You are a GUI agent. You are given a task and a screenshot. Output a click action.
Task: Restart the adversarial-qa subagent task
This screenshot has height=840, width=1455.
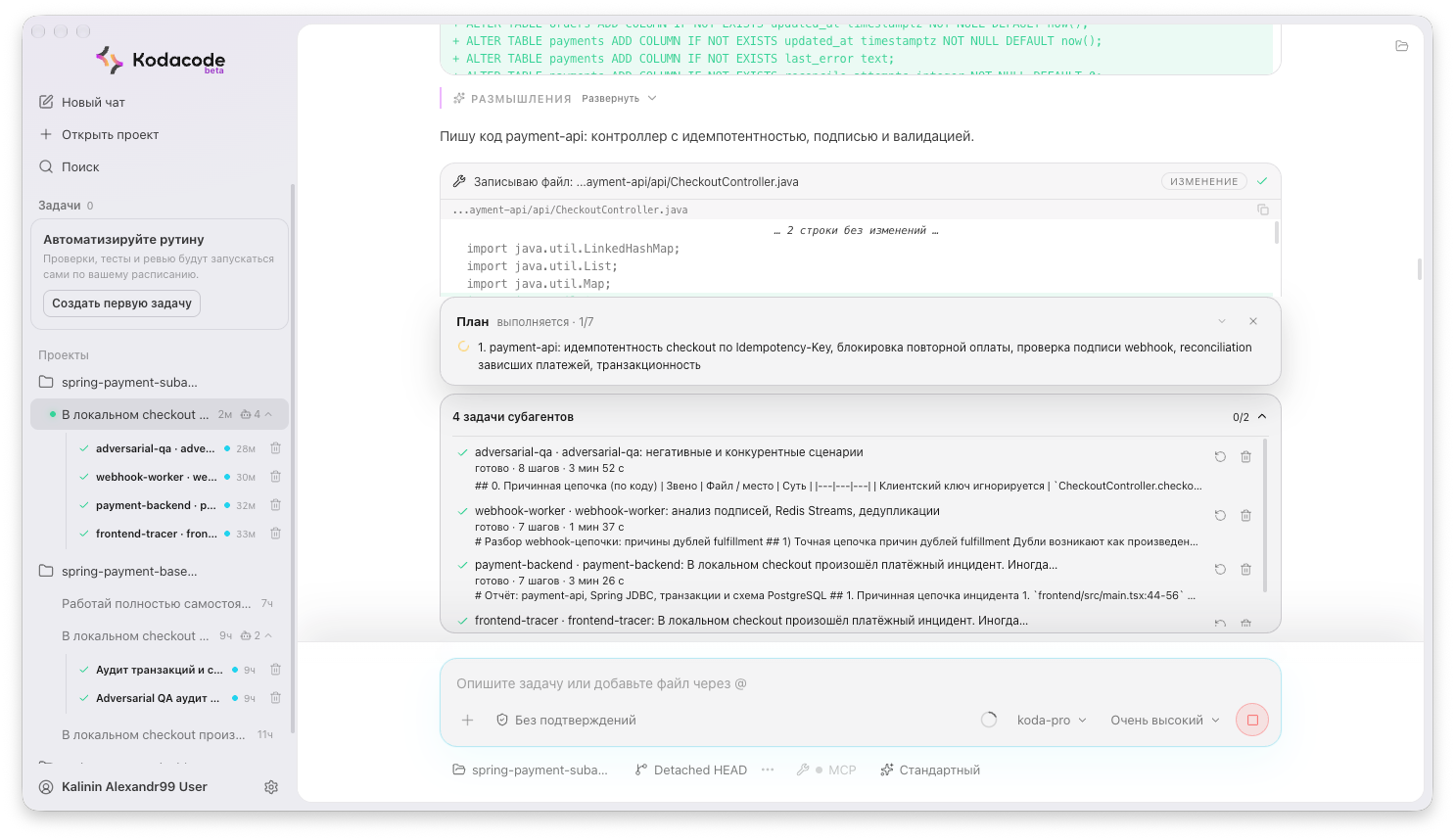point(1220,457)
